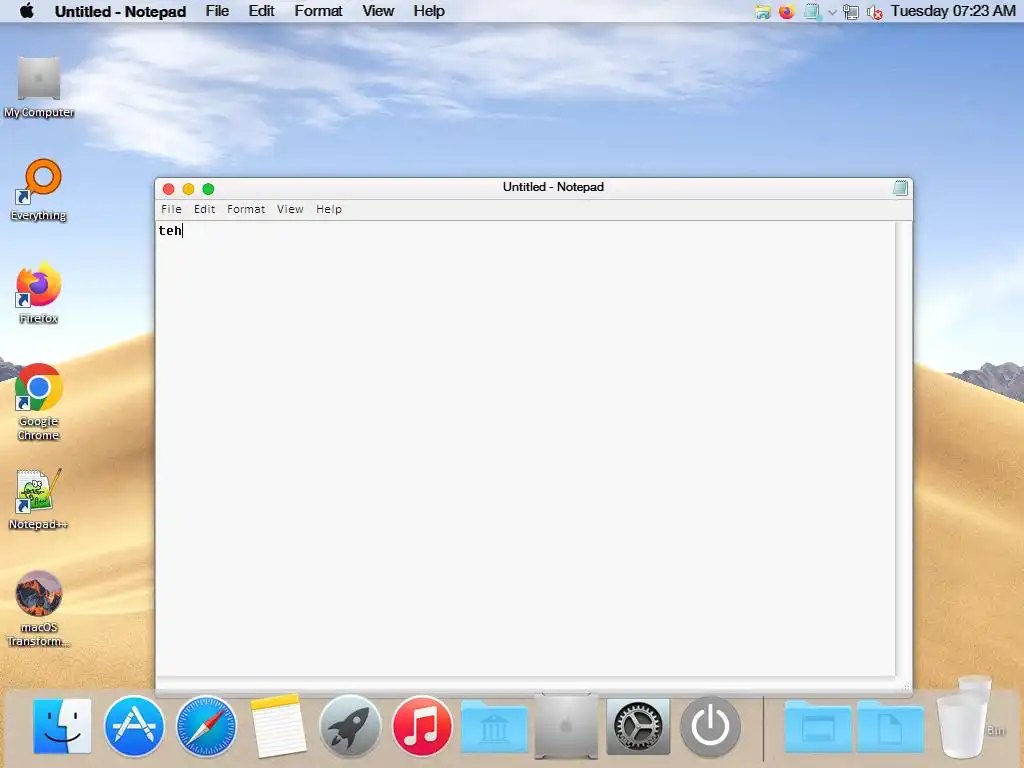
Task: Click the Notepad vertical scrollbar
Action: click(903, 449)
